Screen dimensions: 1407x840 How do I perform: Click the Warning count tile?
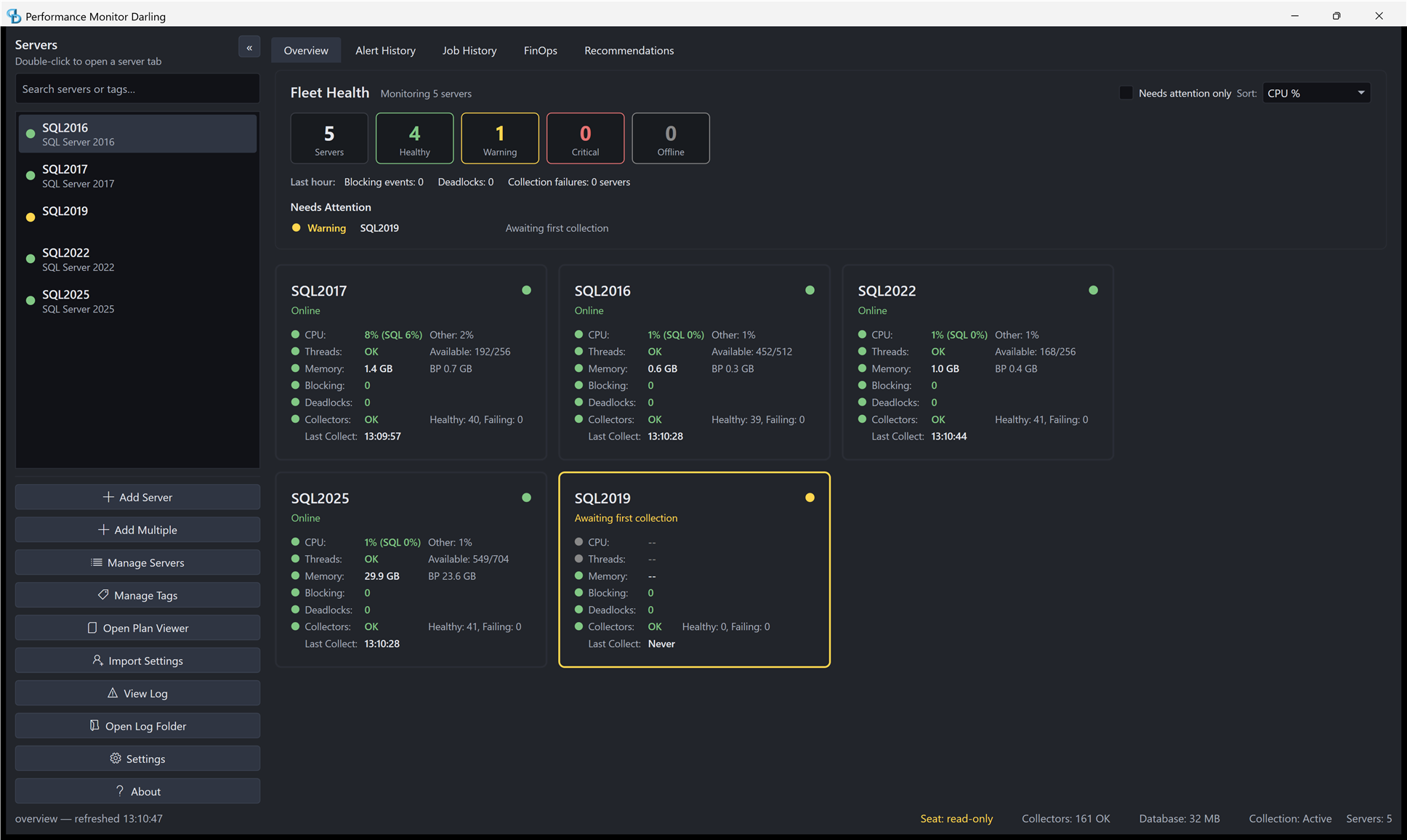[500, 138]
